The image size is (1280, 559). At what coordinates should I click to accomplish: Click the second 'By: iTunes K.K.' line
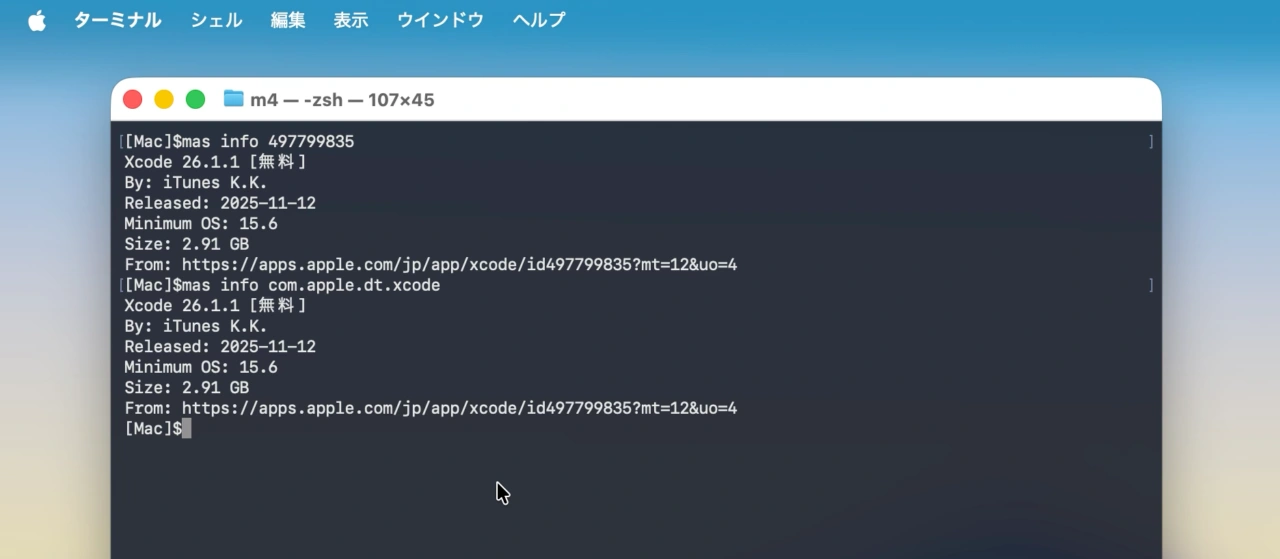[196, 326]
